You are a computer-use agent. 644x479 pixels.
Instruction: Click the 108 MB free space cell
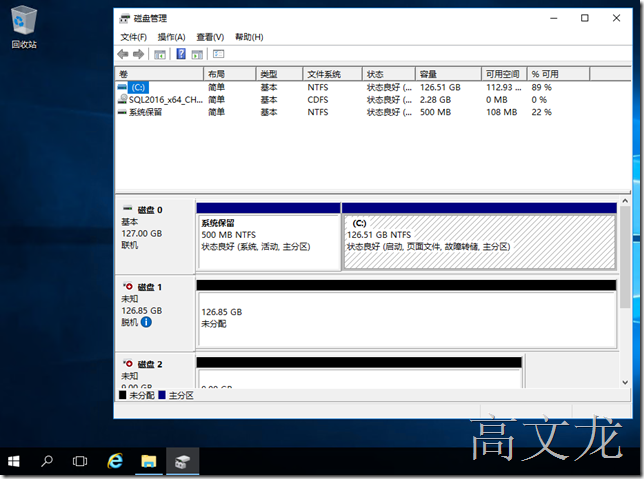(501, 112)
